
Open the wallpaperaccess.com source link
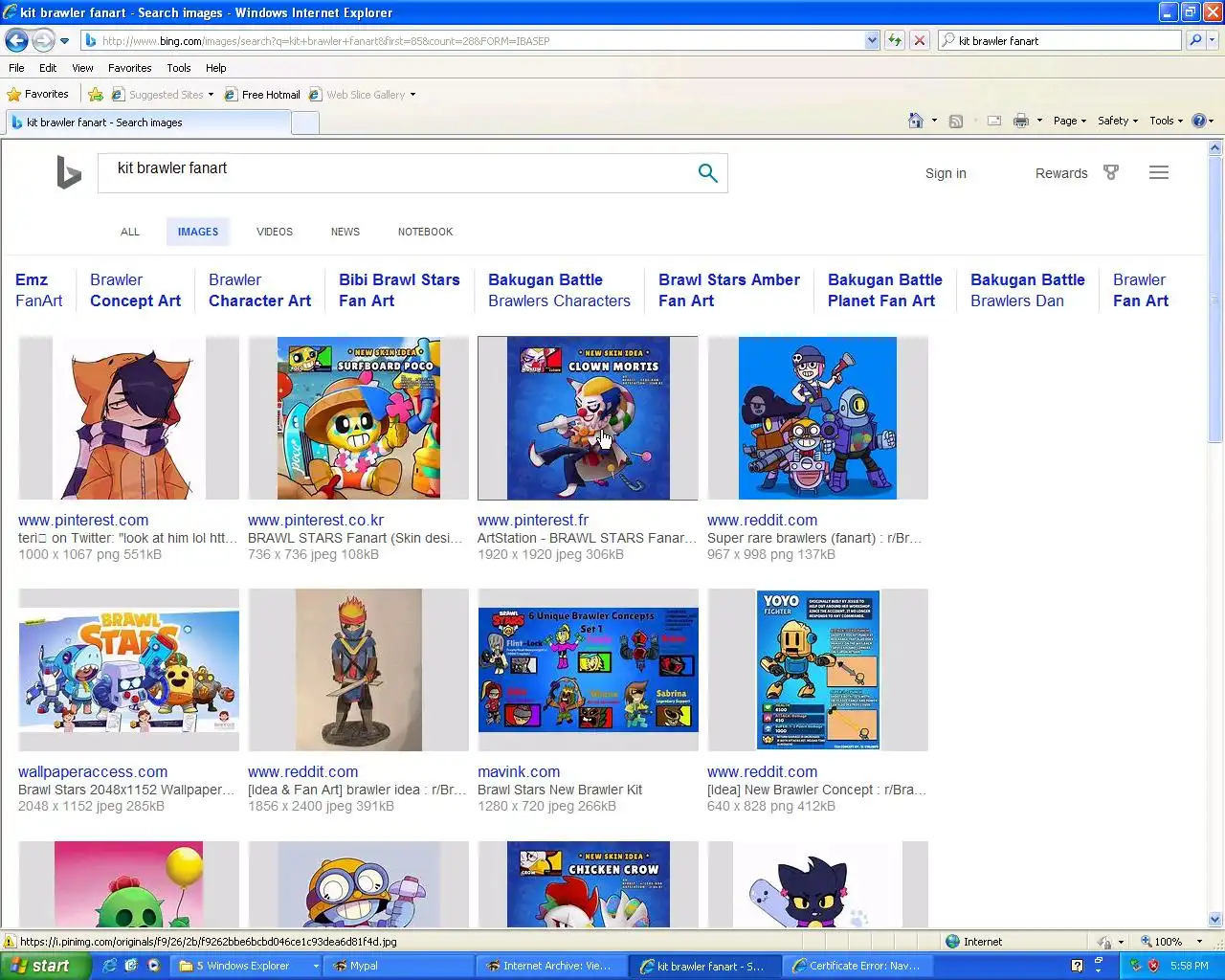pos(93,772)
